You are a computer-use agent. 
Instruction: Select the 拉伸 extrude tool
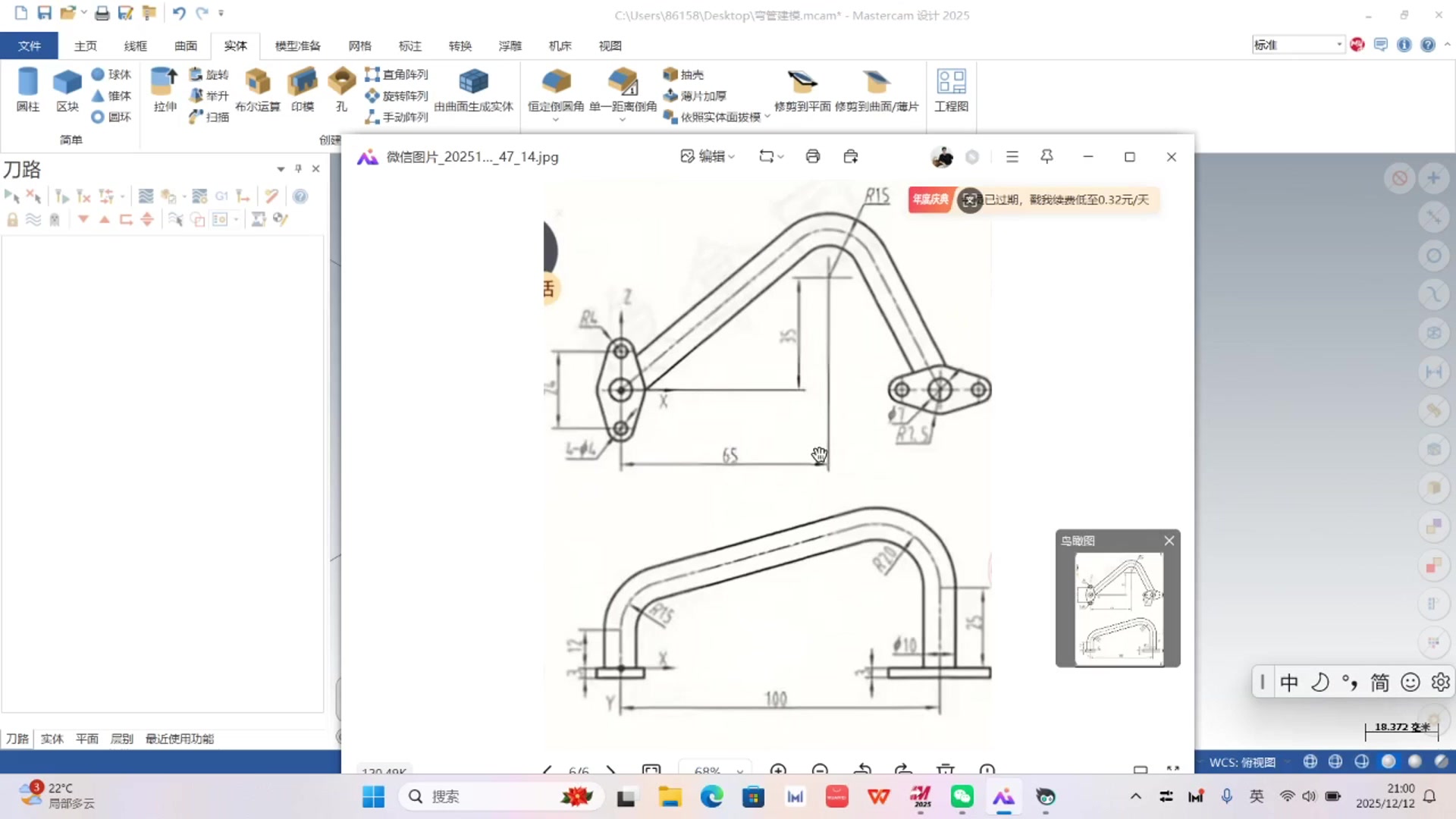tap(163, 89)
